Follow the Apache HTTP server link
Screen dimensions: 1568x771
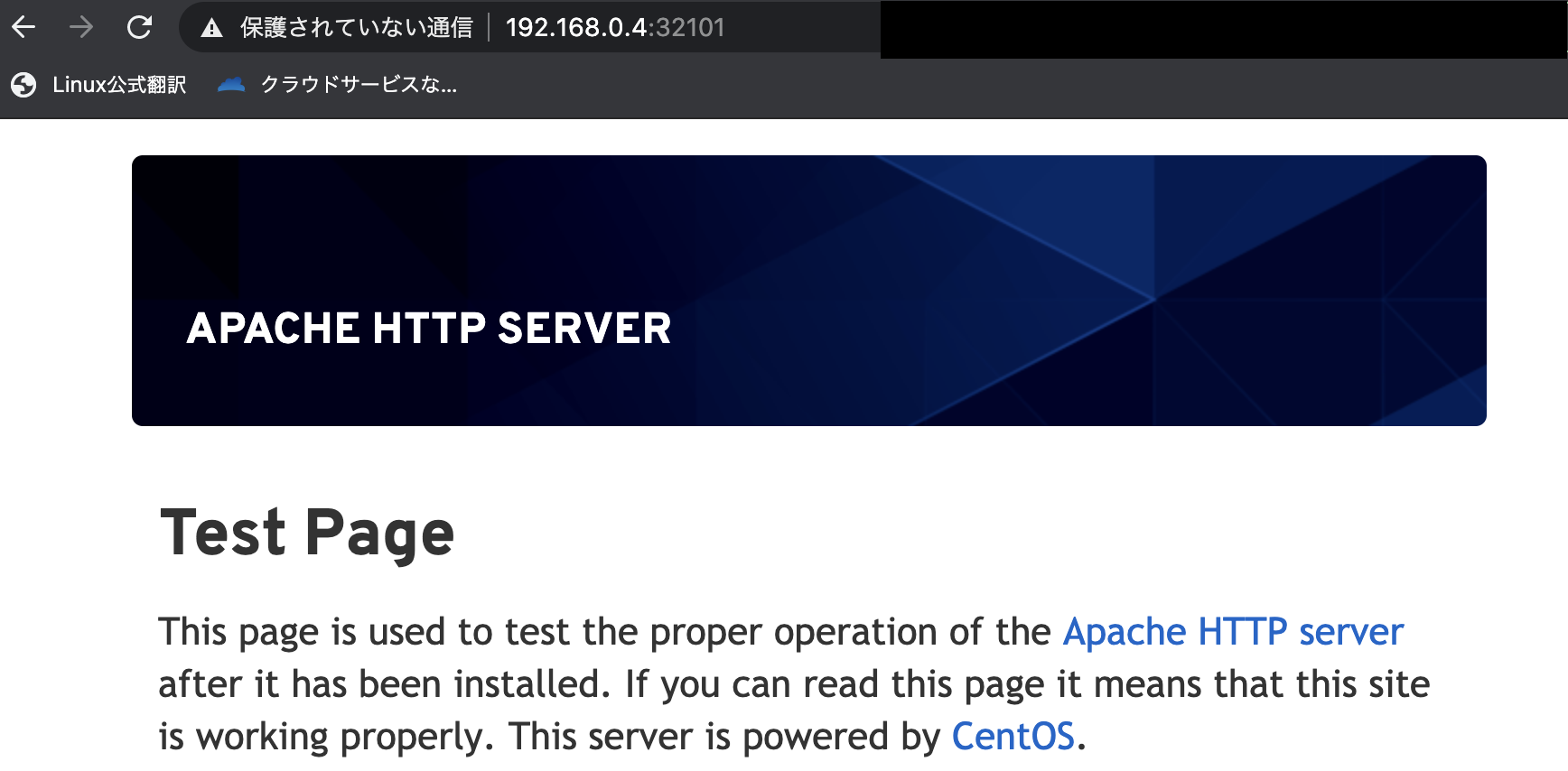tap(1233, 632)
